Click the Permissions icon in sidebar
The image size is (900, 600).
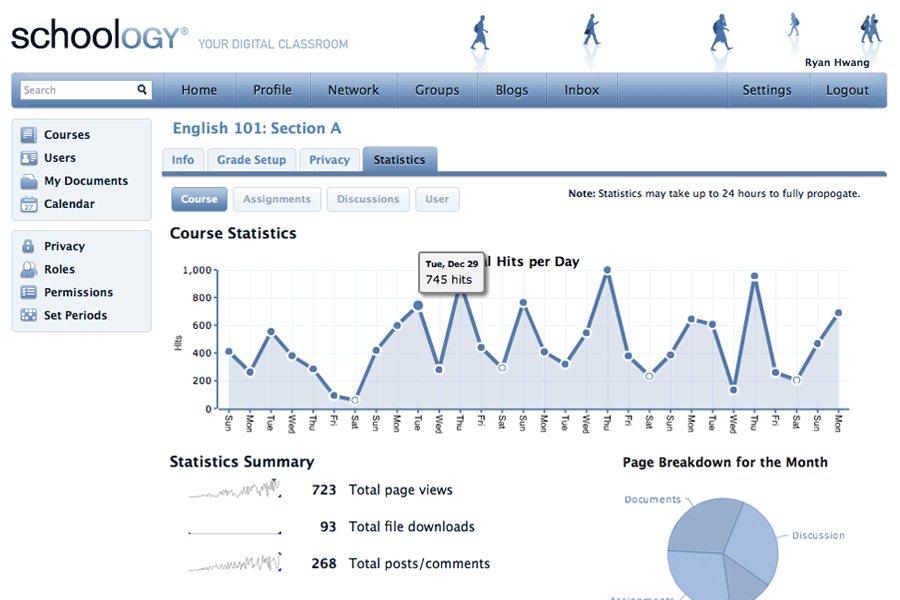click(x=28, y=292)
